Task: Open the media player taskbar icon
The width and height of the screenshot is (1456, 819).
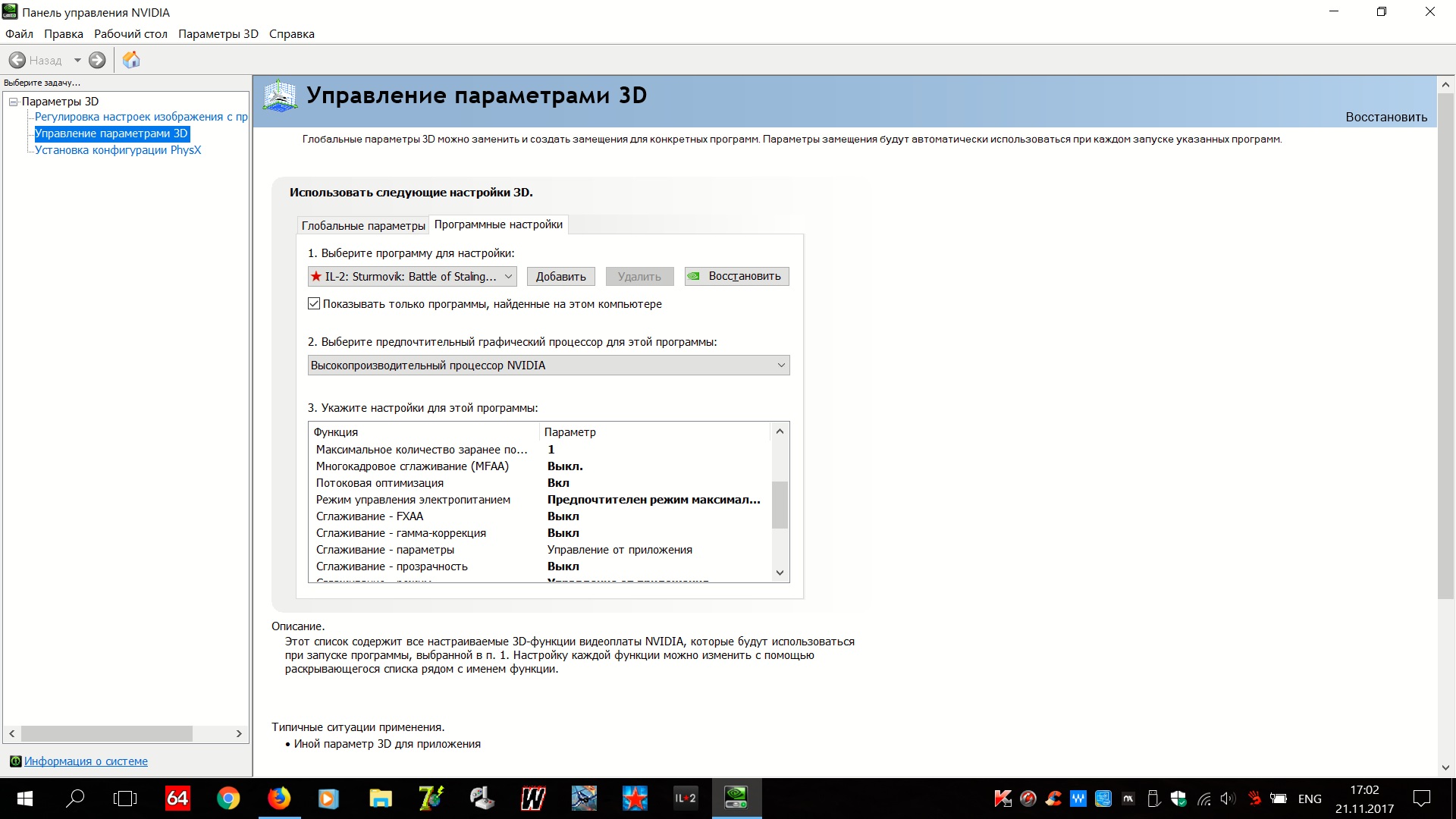Action: (x=328, y=799)
